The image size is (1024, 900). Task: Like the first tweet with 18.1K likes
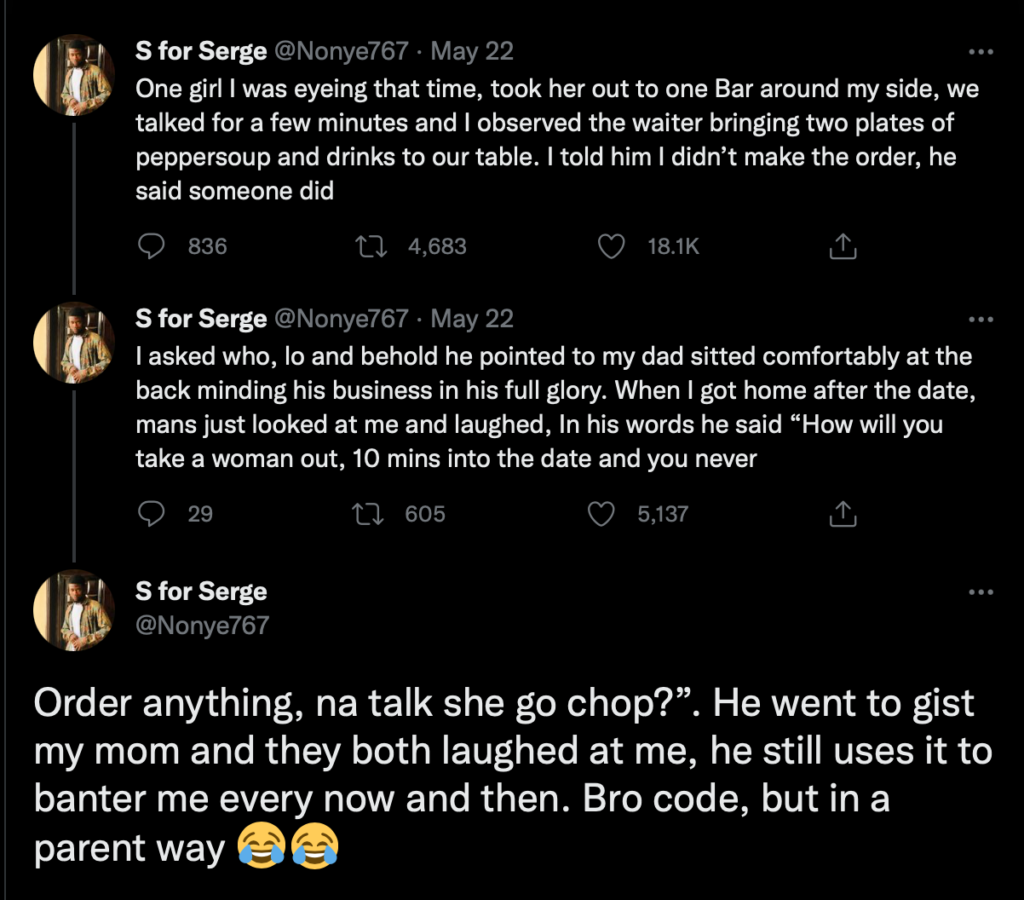(611, 246)
